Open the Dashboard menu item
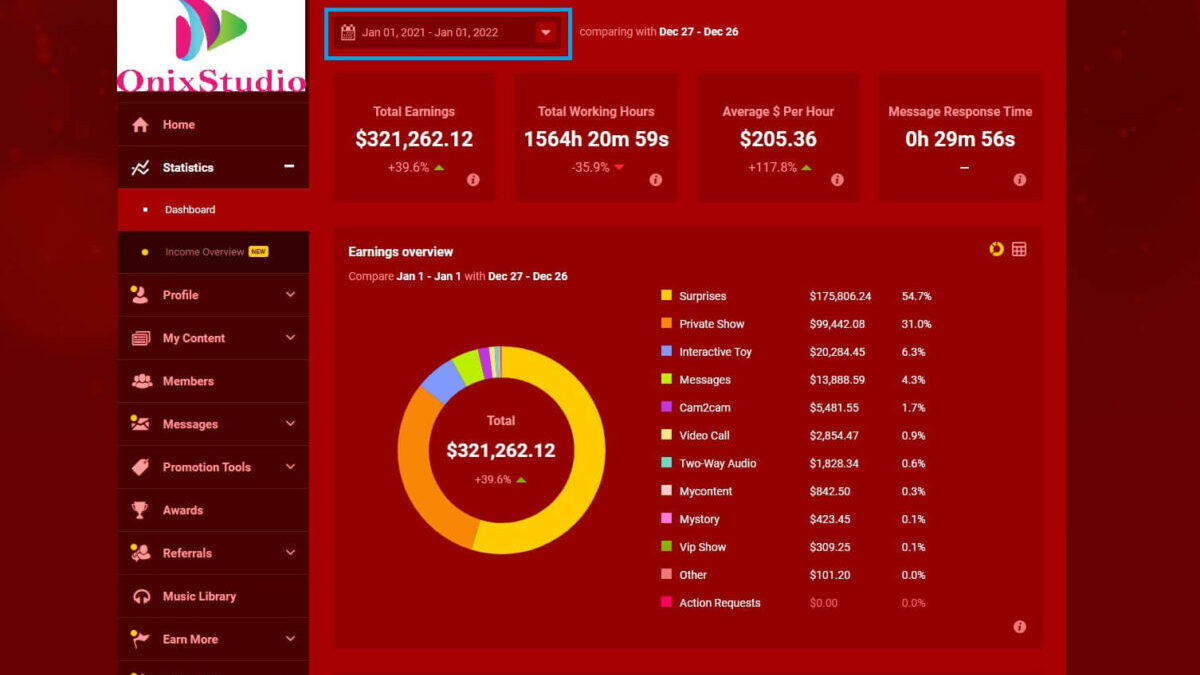Viewport: 1200px width, 675px height. point(190,210)
